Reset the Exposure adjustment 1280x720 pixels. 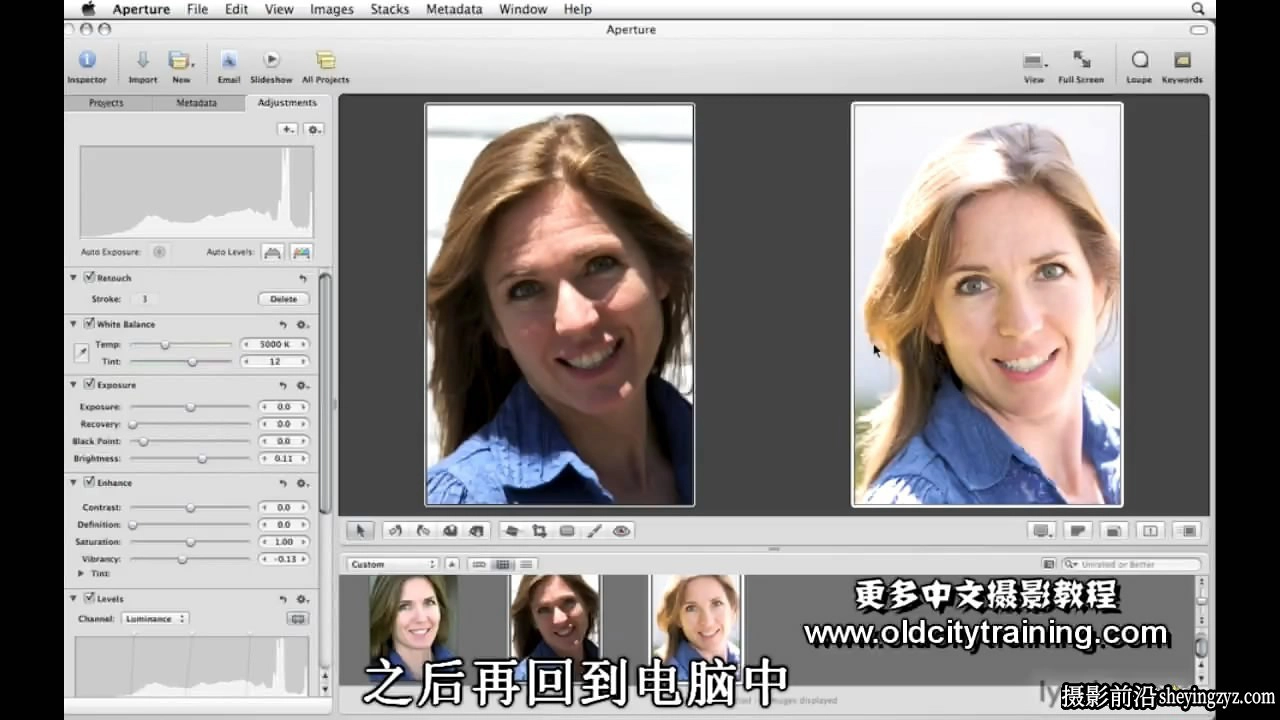283,385
